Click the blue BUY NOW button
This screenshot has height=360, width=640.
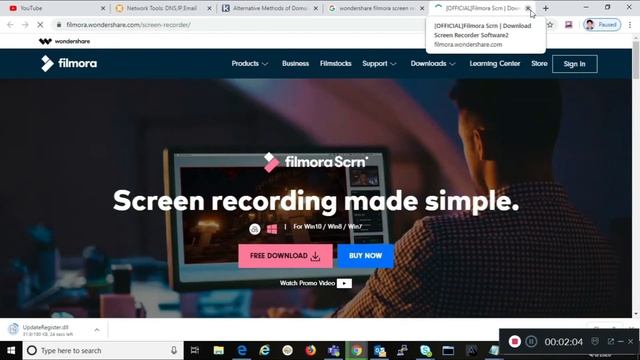click(365, 256)
